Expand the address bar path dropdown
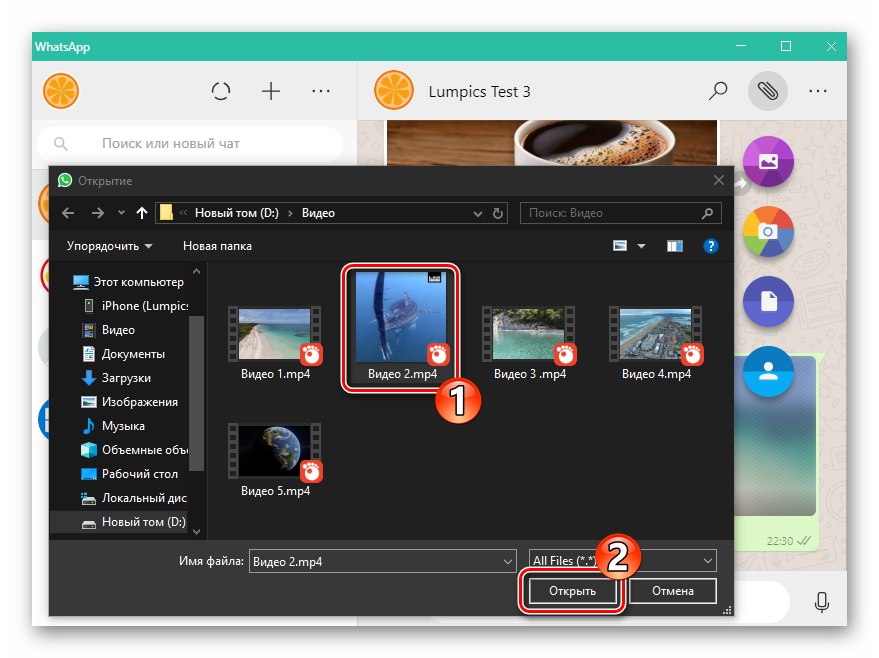The image size is (879, 658). click(478, 214)
